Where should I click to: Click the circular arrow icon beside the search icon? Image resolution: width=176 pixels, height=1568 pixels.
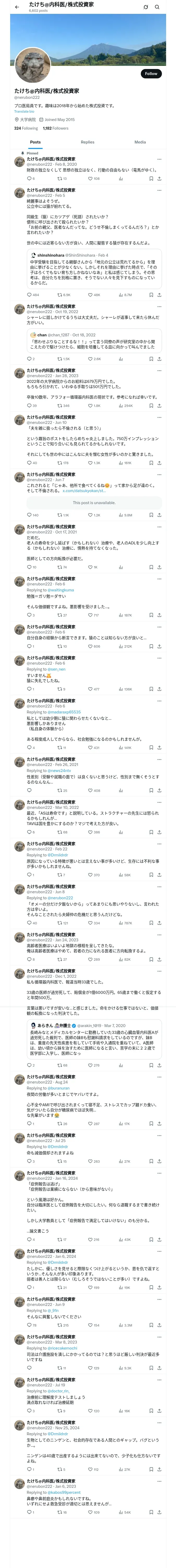[x=146, y=7]
